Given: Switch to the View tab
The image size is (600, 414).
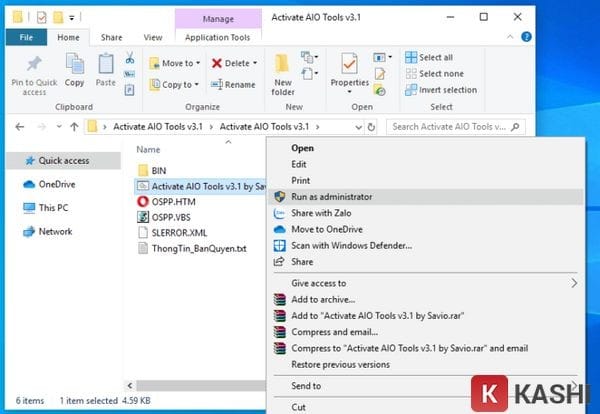Looking at the screenshot, I should pyautogui.click(x=153, y=37).
